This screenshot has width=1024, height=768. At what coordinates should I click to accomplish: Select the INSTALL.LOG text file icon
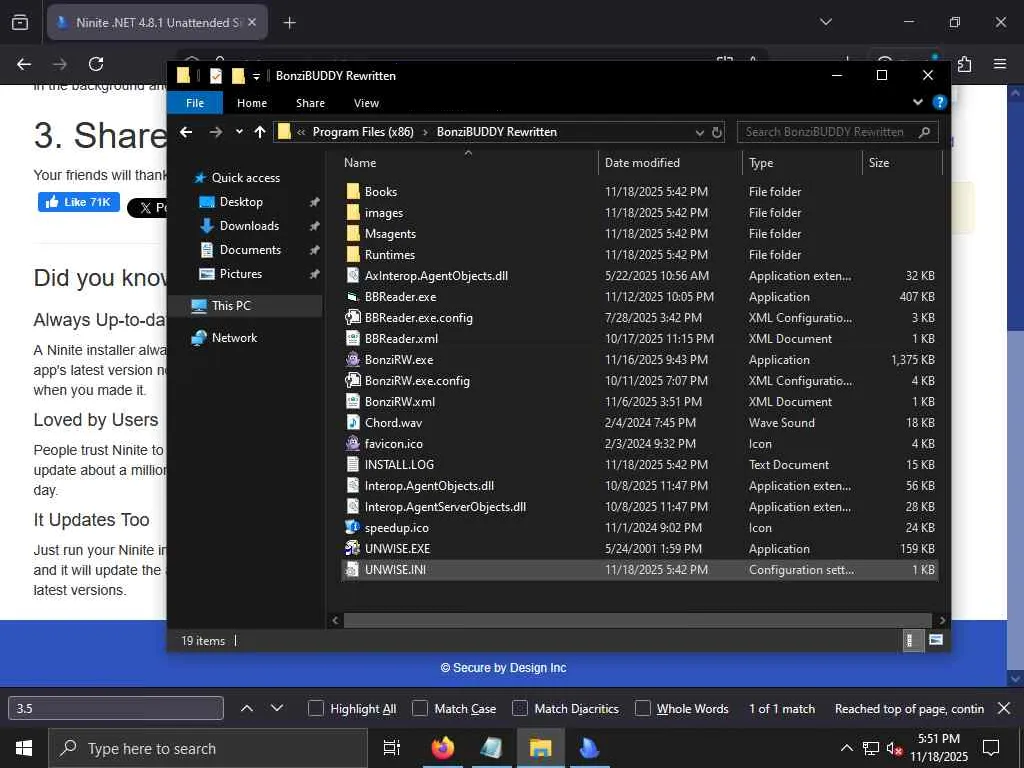point(353,464)
